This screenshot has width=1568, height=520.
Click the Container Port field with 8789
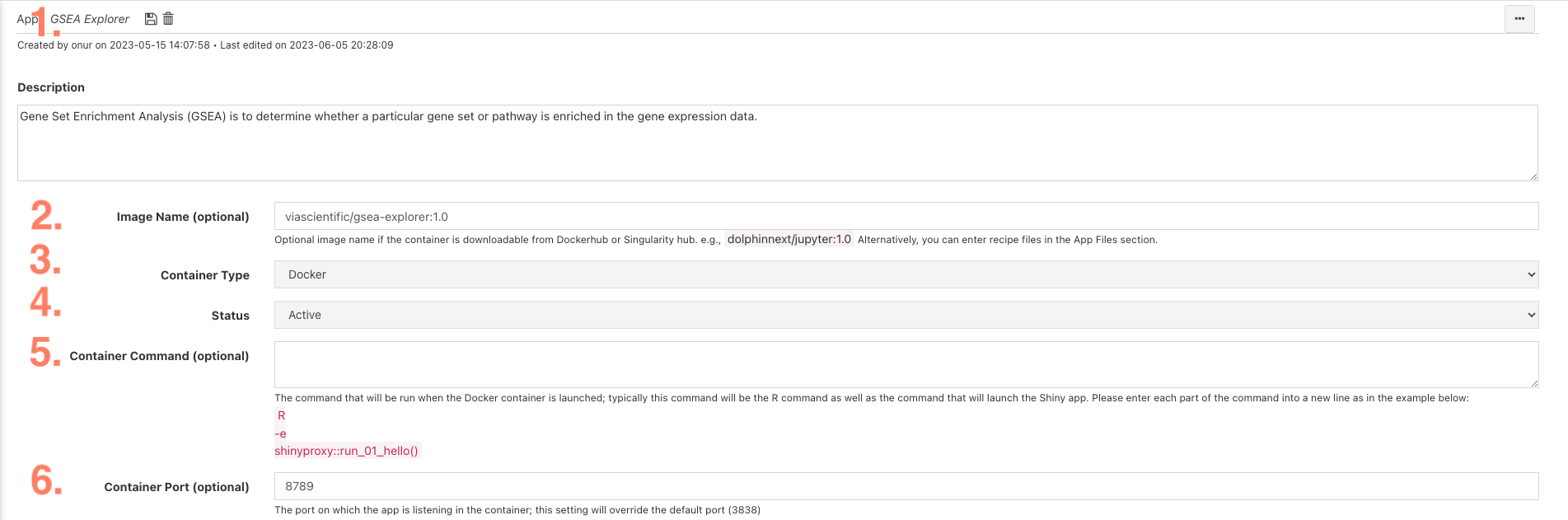906,486
